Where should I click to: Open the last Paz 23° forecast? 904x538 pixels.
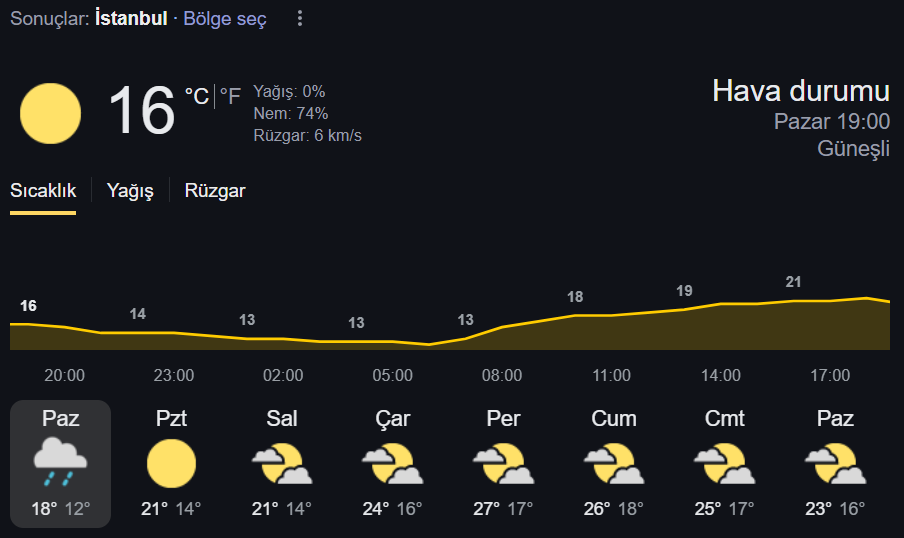tap(835, 464)
